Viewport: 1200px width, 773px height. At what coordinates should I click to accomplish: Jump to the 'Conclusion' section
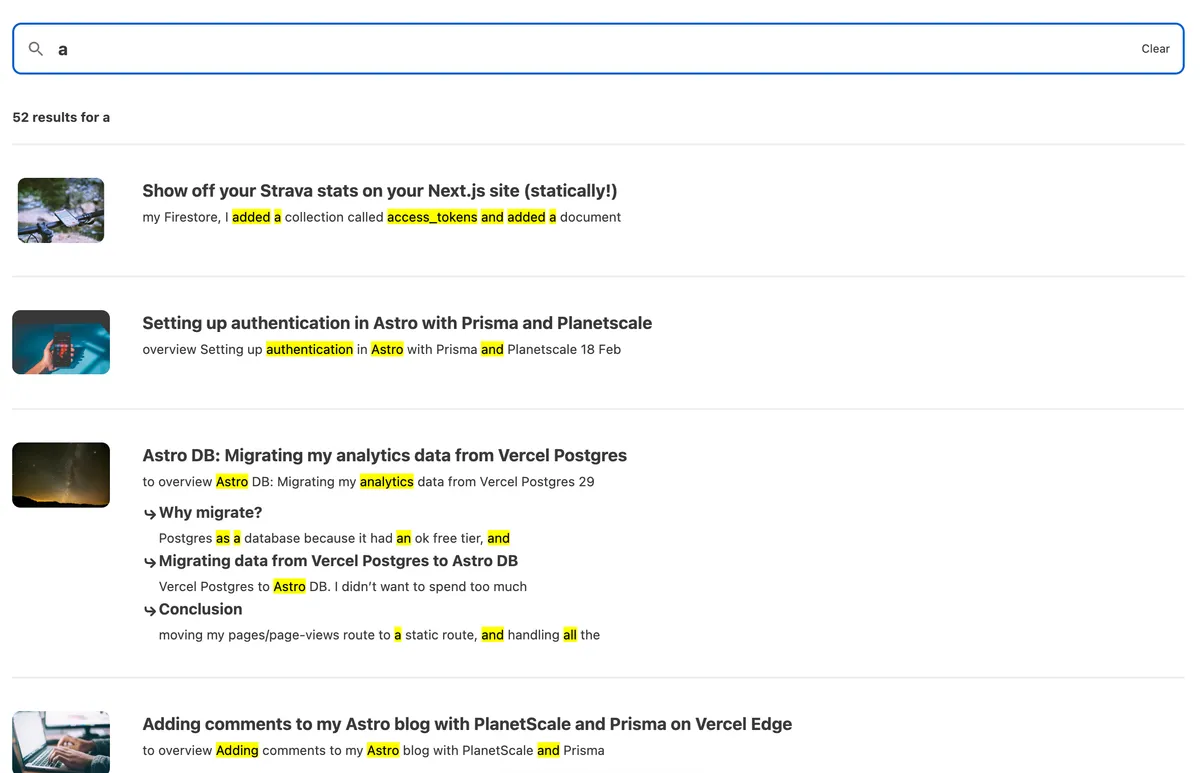click(200, 609)
